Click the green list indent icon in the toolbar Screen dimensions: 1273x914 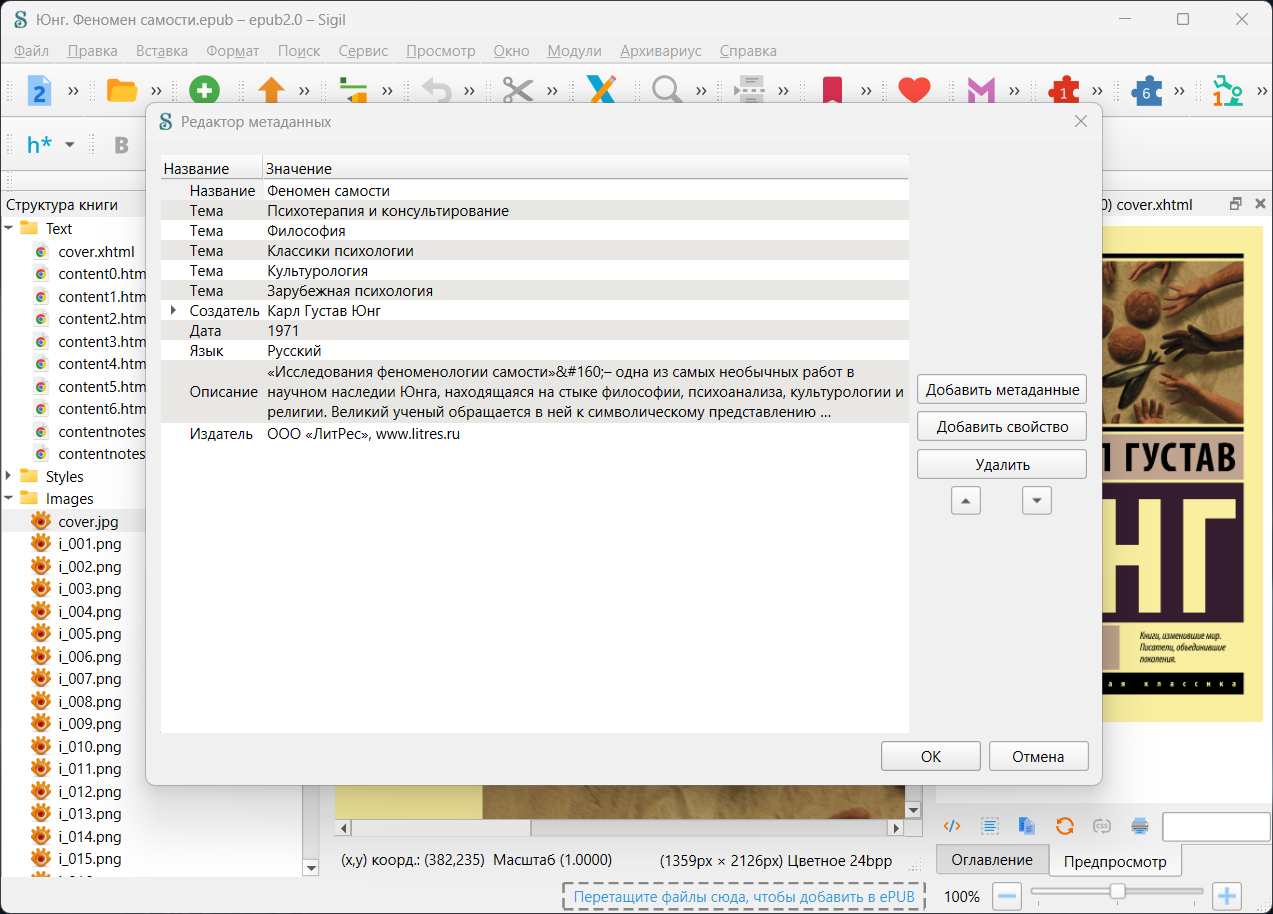[354, 91]
